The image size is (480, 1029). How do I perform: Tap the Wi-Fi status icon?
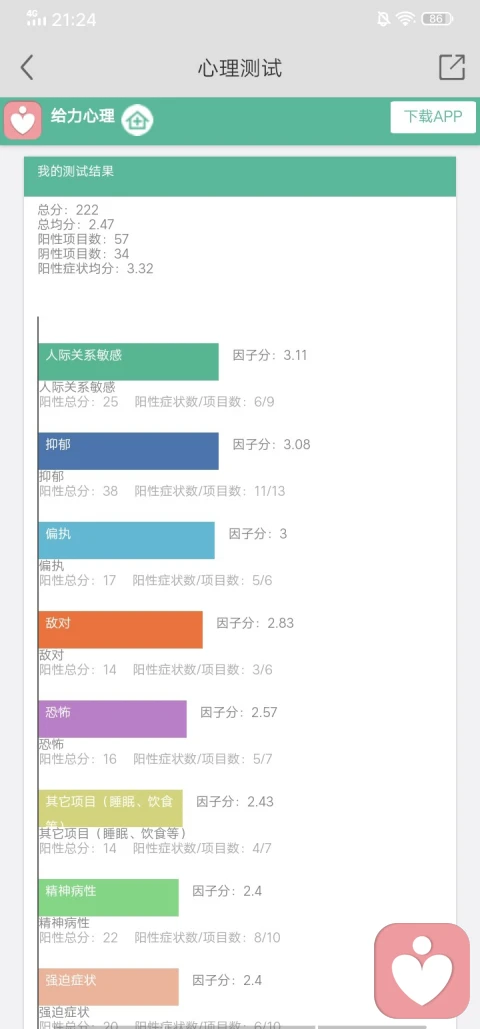pyautogui.click(x=406, y=19)
